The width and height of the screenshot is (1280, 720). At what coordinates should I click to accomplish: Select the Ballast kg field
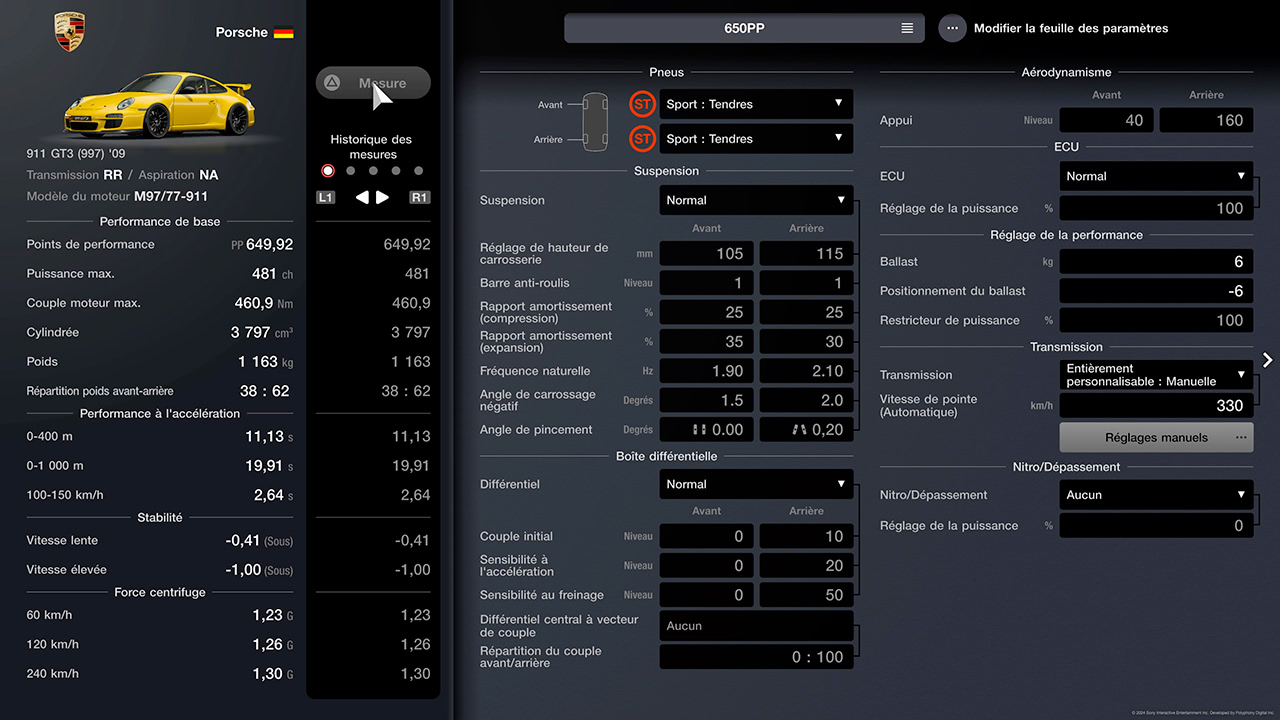click(1156, 261)
